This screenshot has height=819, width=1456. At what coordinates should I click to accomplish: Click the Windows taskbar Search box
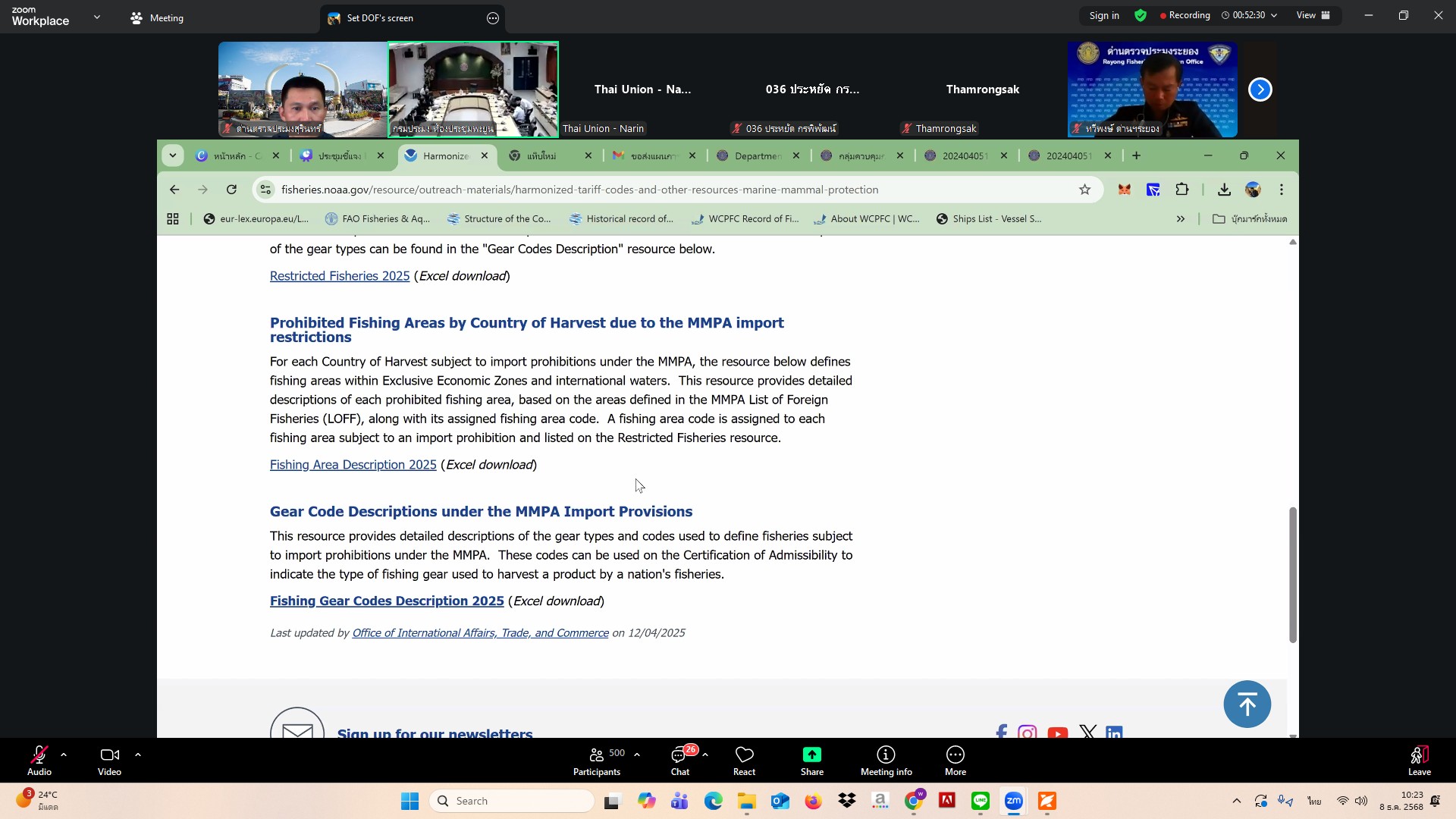[x=512, y=801]
